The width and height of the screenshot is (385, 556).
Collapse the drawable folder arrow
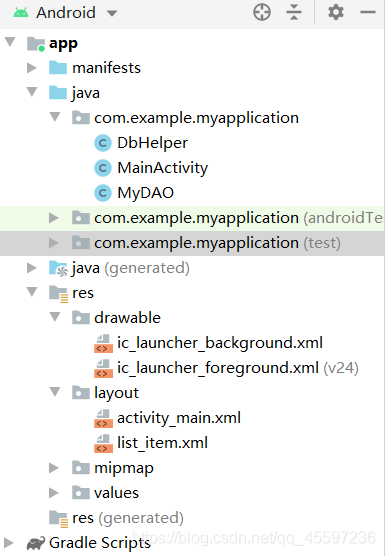pyautogui.click(x=55, y=317)
